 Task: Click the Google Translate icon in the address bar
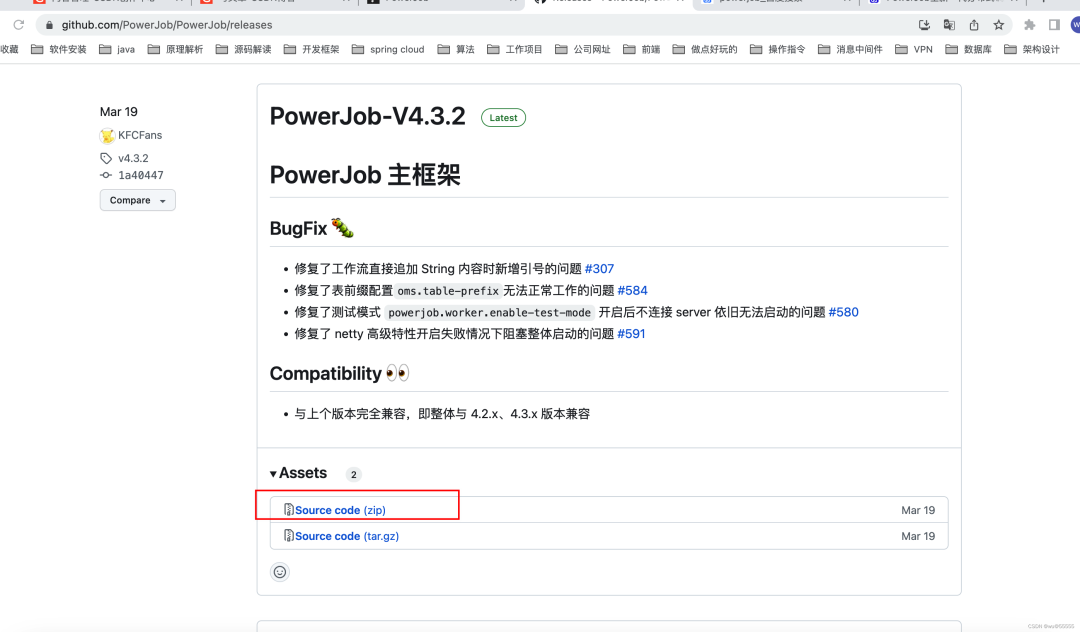pyautogui.click(x=949, y=24)
